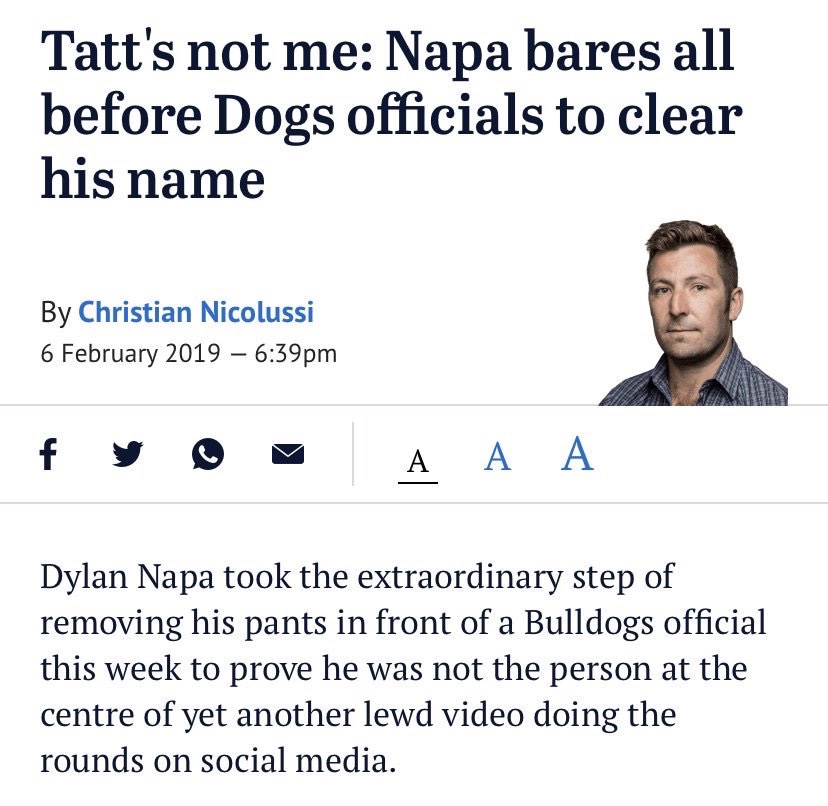The height and width of the screenshot is (806, 828).
Task: Select the small text size A
Action: point(418,461)
